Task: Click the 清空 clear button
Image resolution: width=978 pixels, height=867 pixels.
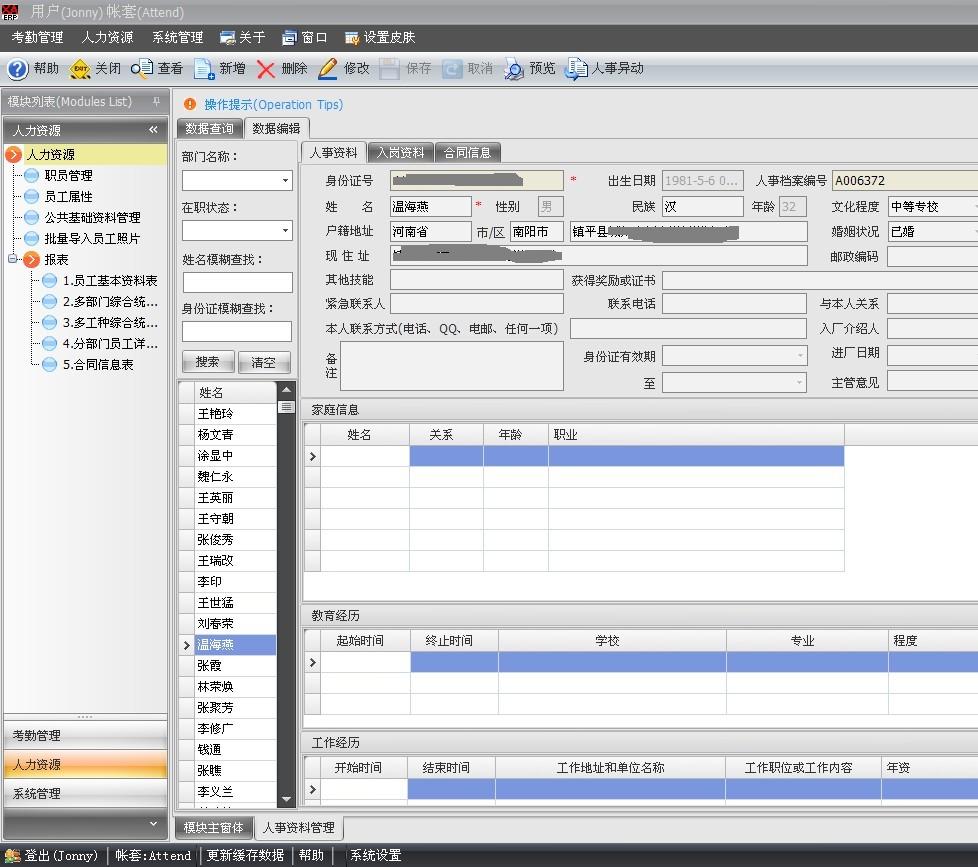Action: 264,362
